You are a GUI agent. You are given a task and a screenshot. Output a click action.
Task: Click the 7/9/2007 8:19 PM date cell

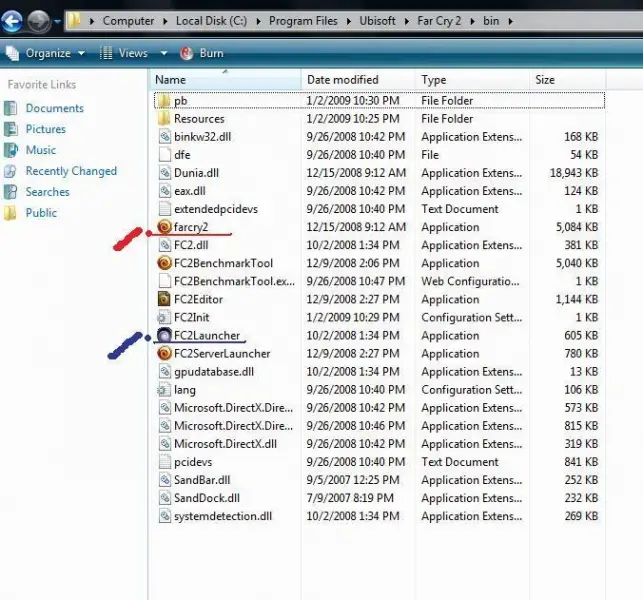point(350,498)
